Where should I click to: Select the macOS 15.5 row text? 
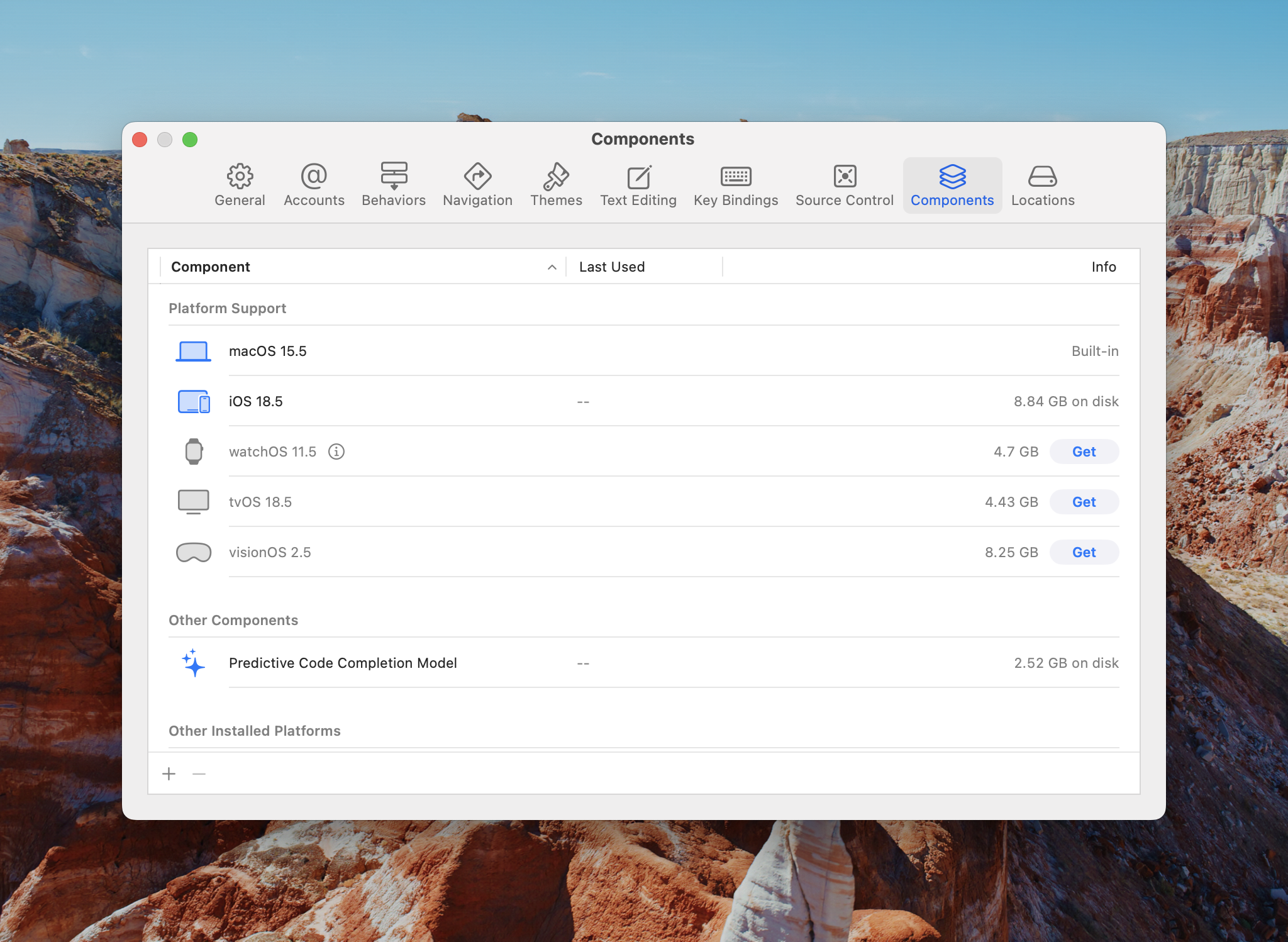(268, 351)
